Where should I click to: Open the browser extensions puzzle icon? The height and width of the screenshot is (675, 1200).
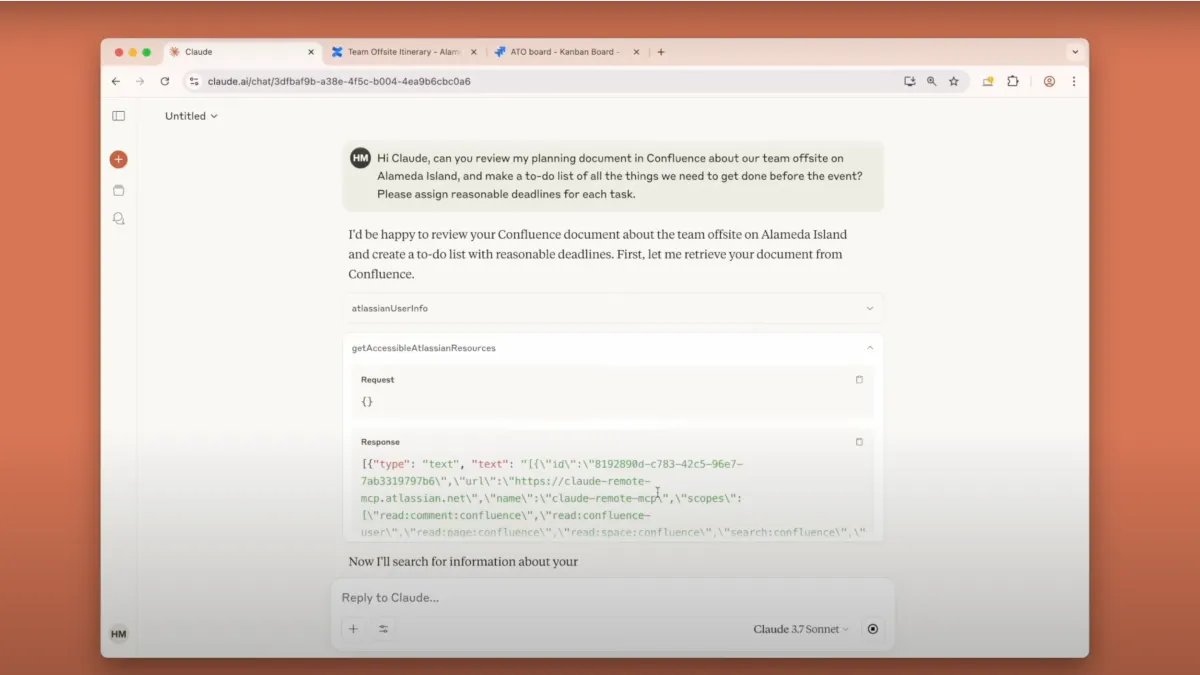click(1013, 81)
